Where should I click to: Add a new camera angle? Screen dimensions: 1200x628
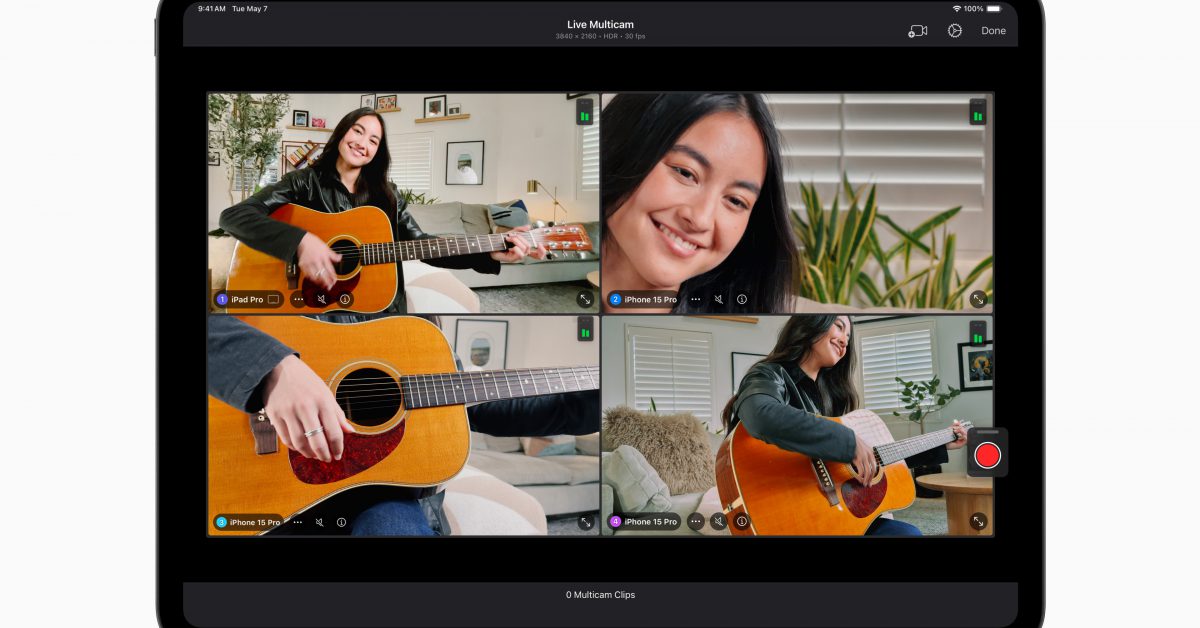[918, 31]
